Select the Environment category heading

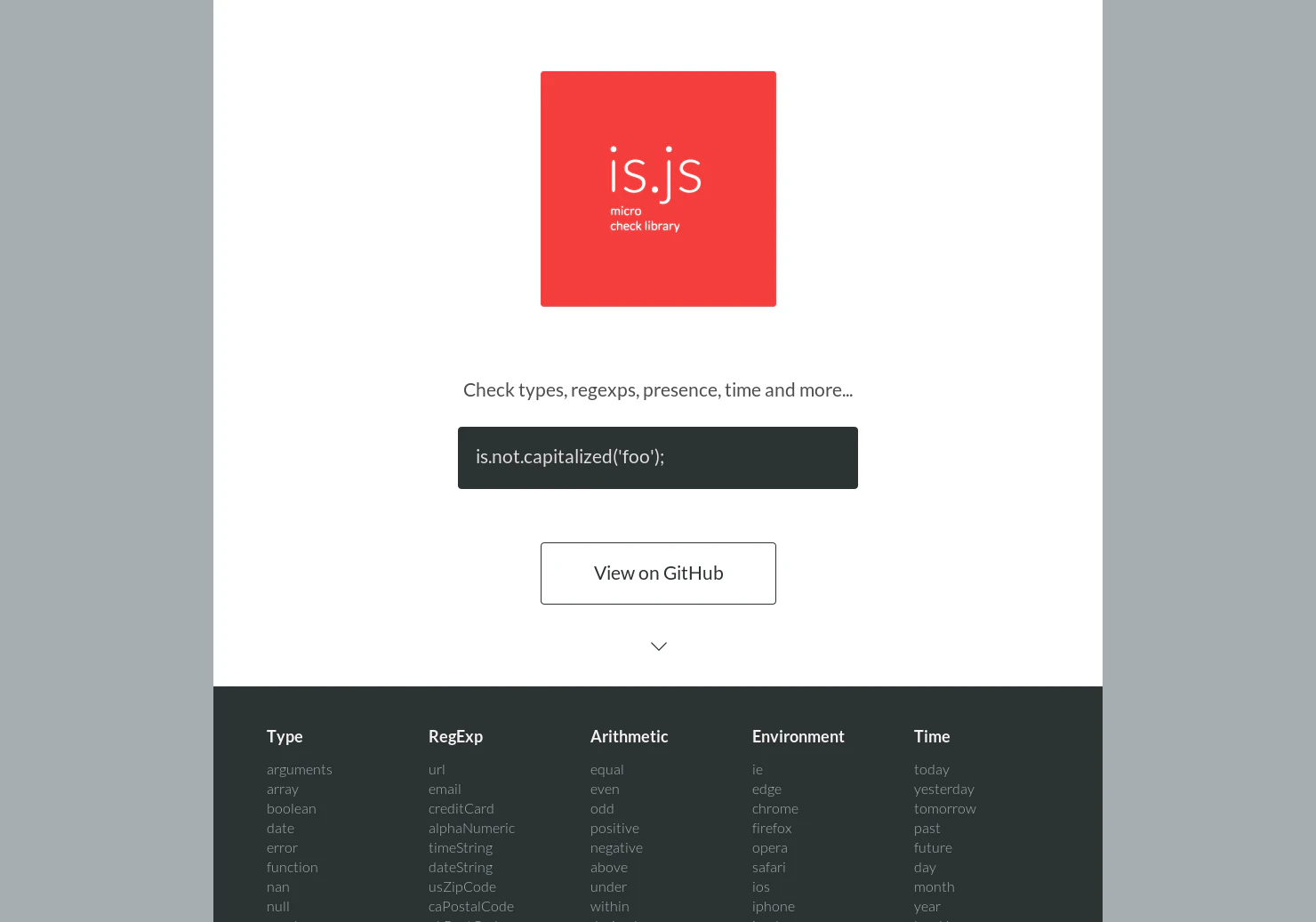tap(798, 736)
